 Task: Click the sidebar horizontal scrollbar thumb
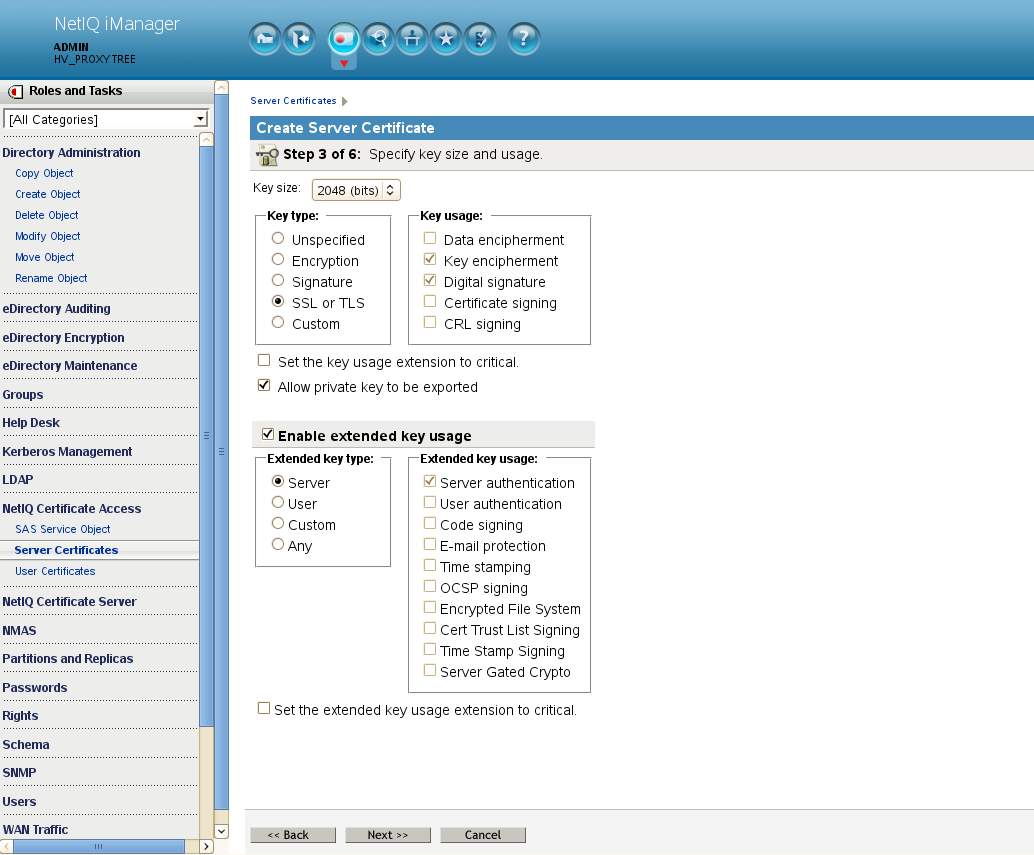point(99,846)
